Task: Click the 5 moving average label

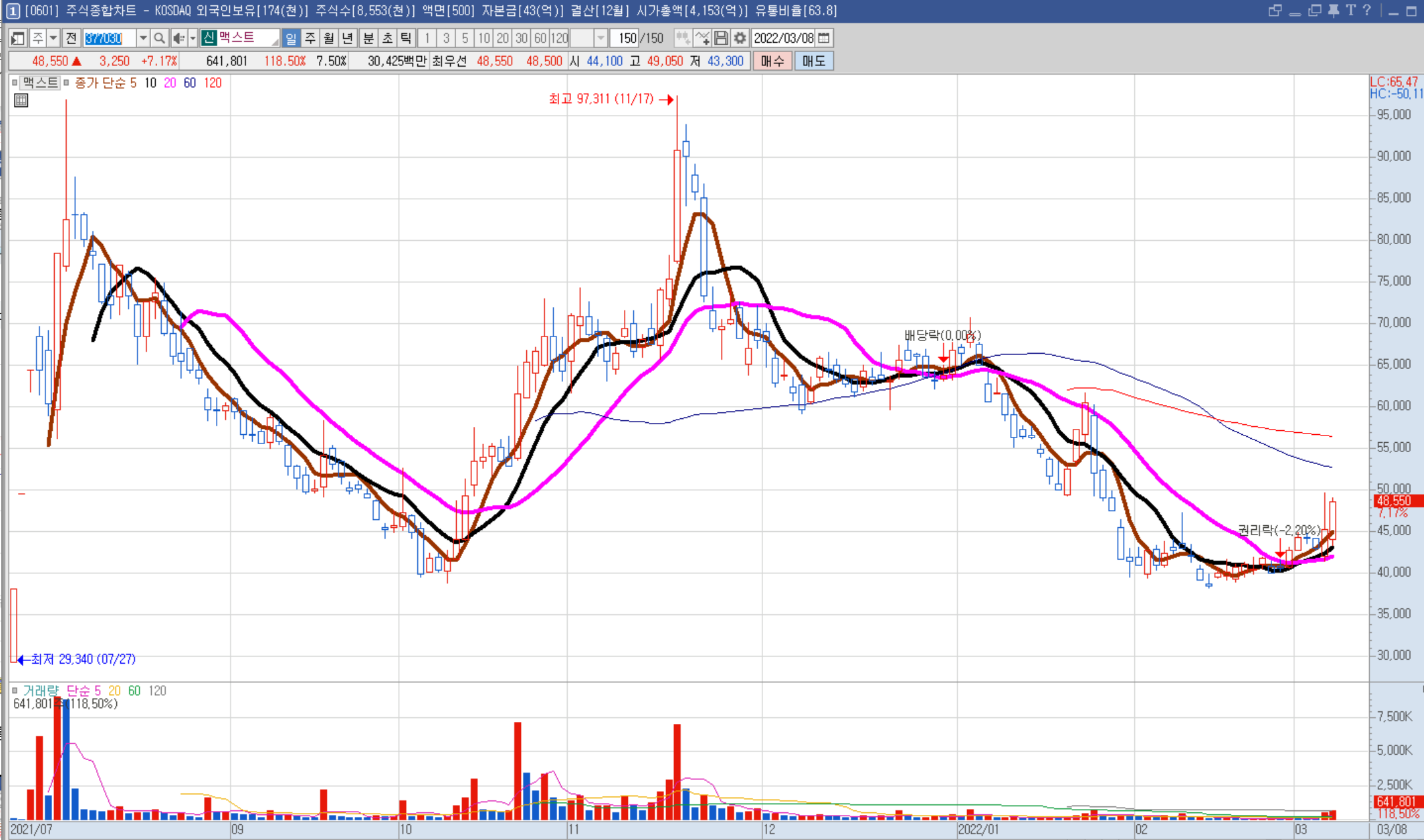Action: [133, 83]
